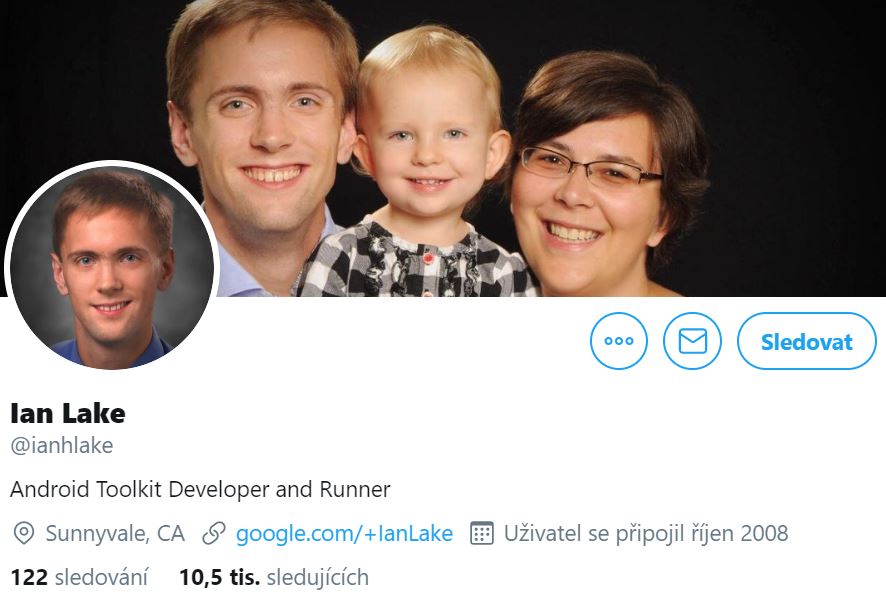Screen dimensions: 886x597
Task: View the 10,5 tis. sledujících followers list
Action: click(x=274, y=577)
